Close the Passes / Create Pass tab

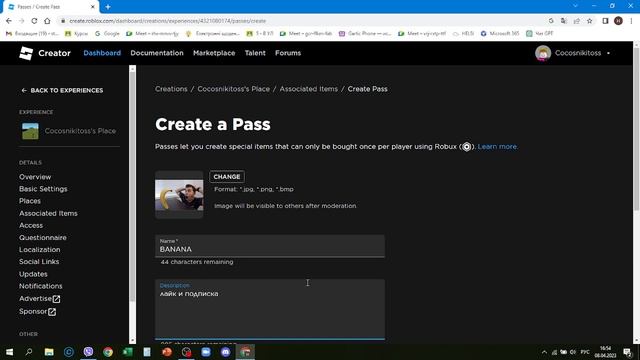point(93,7)
